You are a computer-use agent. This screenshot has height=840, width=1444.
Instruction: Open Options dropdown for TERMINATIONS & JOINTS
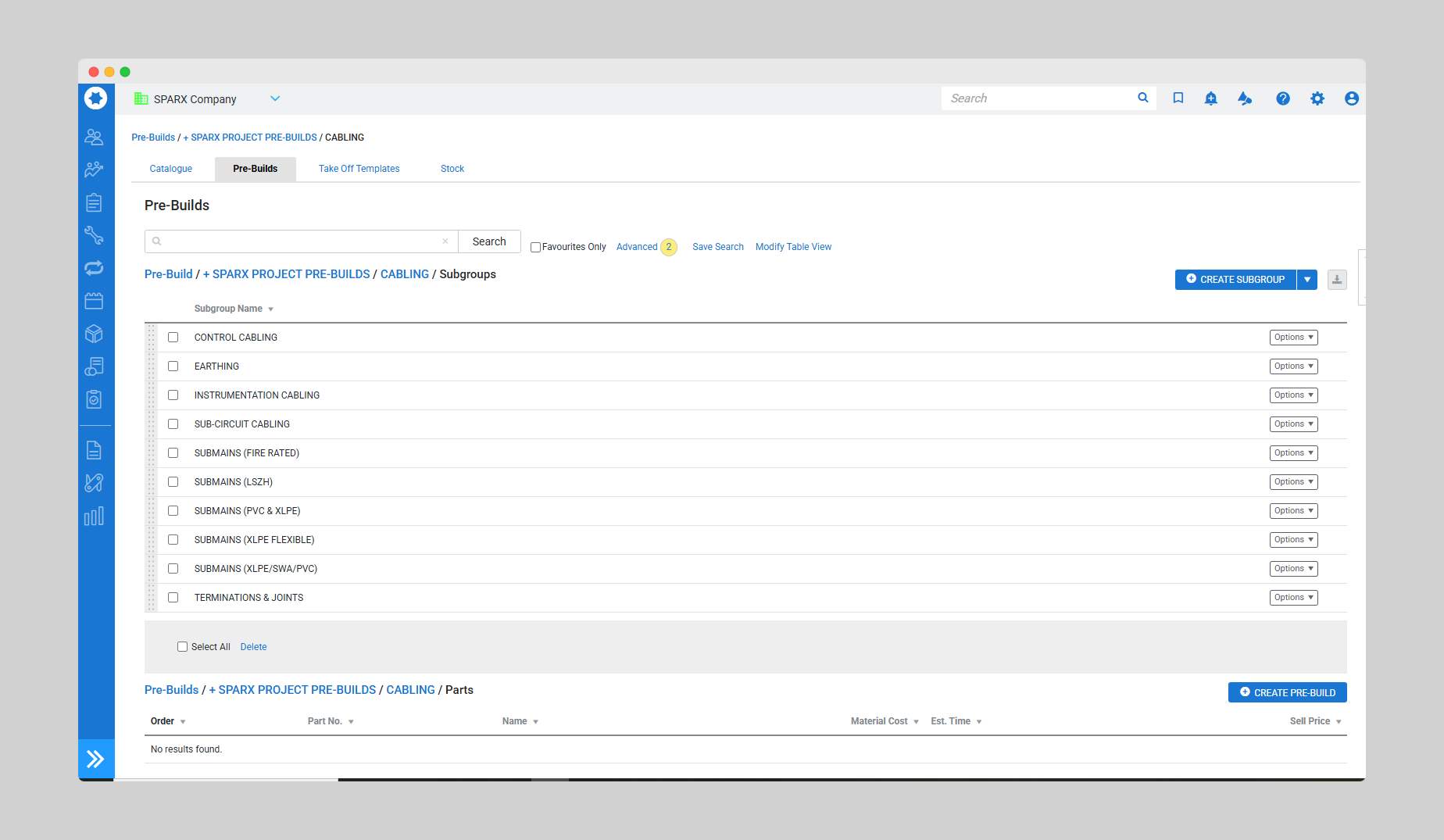point(1293,598)
